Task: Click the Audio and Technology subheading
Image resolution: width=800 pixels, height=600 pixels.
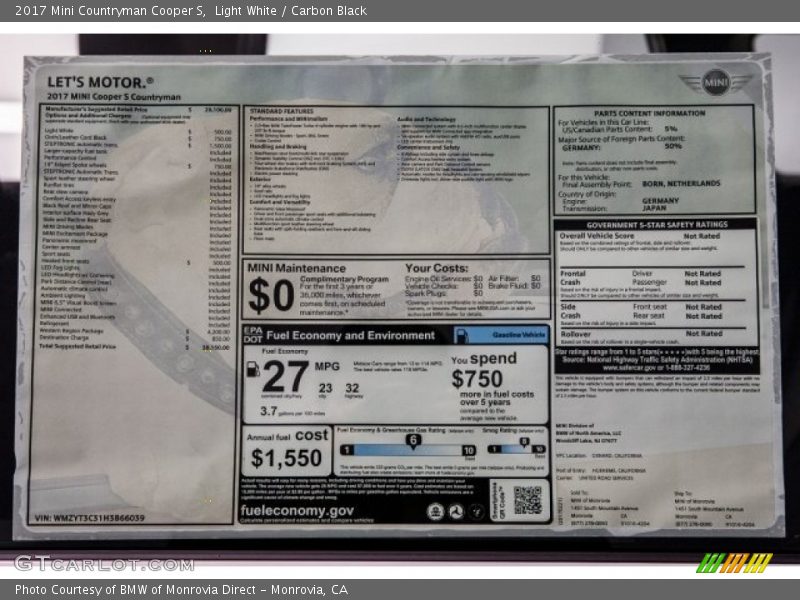Action: pyautogui.click(x=427, y=119)
